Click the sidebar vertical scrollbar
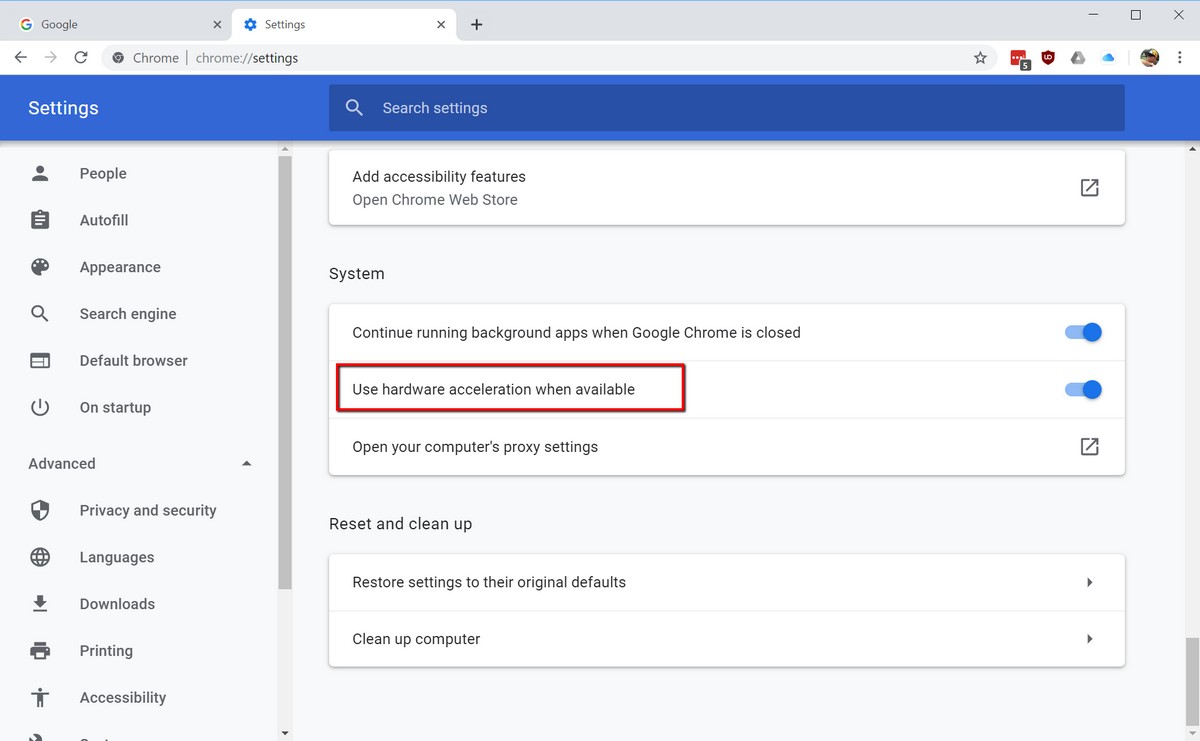This screenshot has height=741, width=1200. click(x=285, y=370)
